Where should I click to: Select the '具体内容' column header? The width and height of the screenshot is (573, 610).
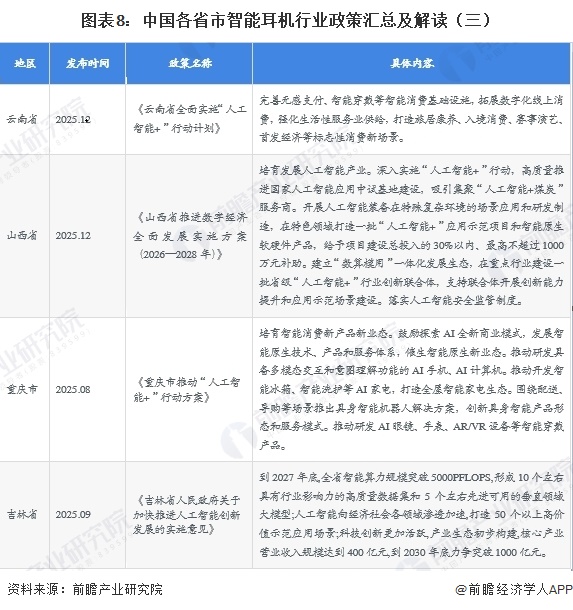click(x=412, y=63)
